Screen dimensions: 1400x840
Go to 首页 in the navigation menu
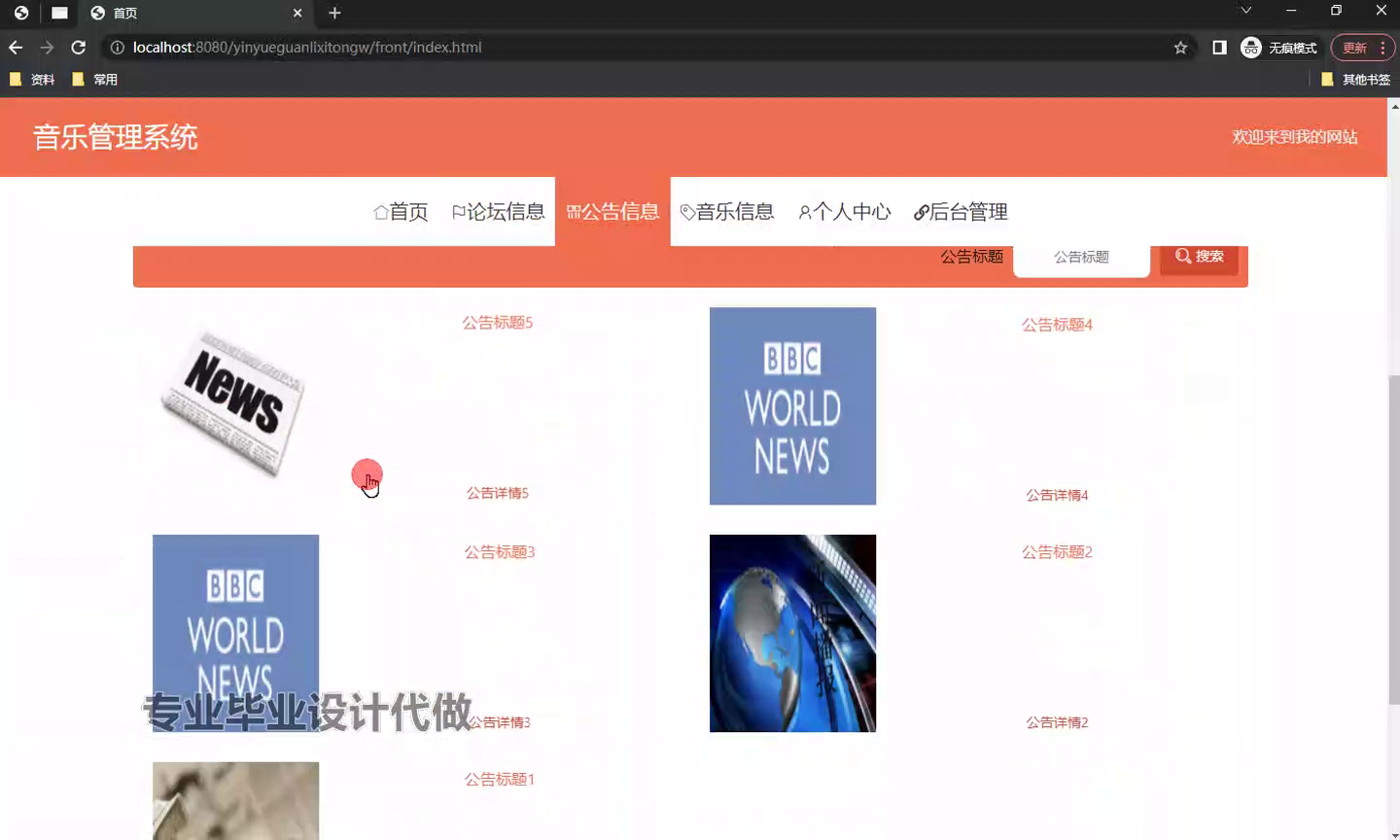coord(401,212)
